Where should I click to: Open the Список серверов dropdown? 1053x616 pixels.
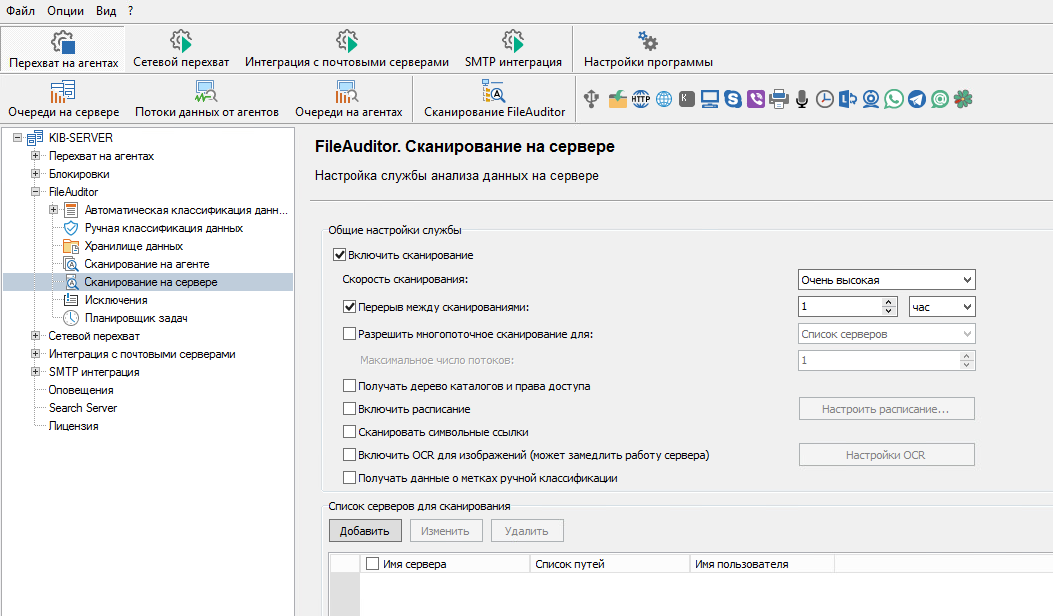[886, 334]
